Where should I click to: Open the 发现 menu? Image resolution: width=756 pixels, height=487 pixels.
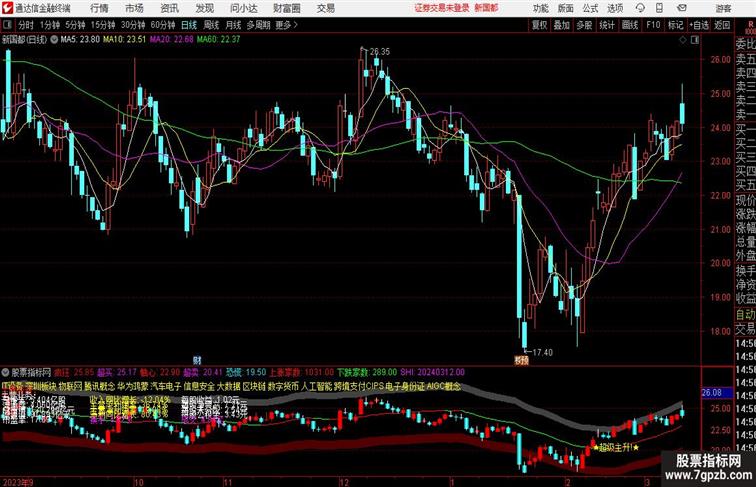[x=204, y=8]
